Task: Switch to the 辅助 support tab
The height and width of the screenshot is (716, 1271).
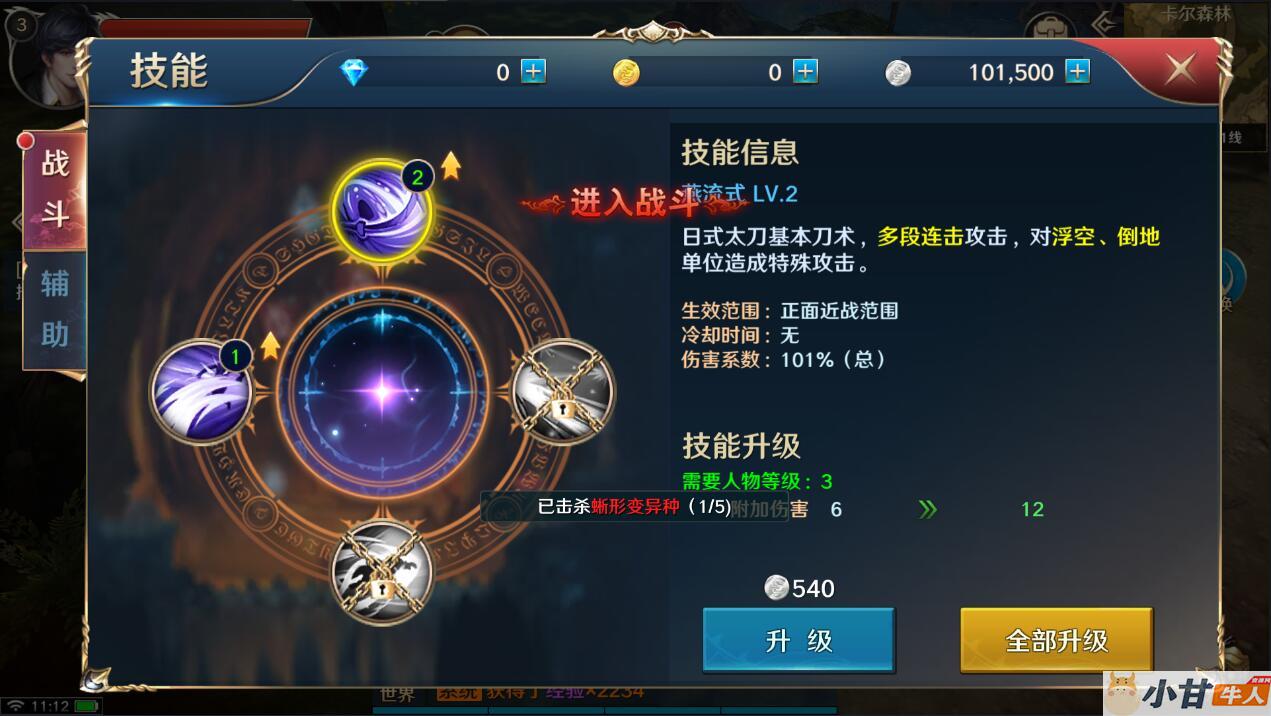Action: pos(54,310)
